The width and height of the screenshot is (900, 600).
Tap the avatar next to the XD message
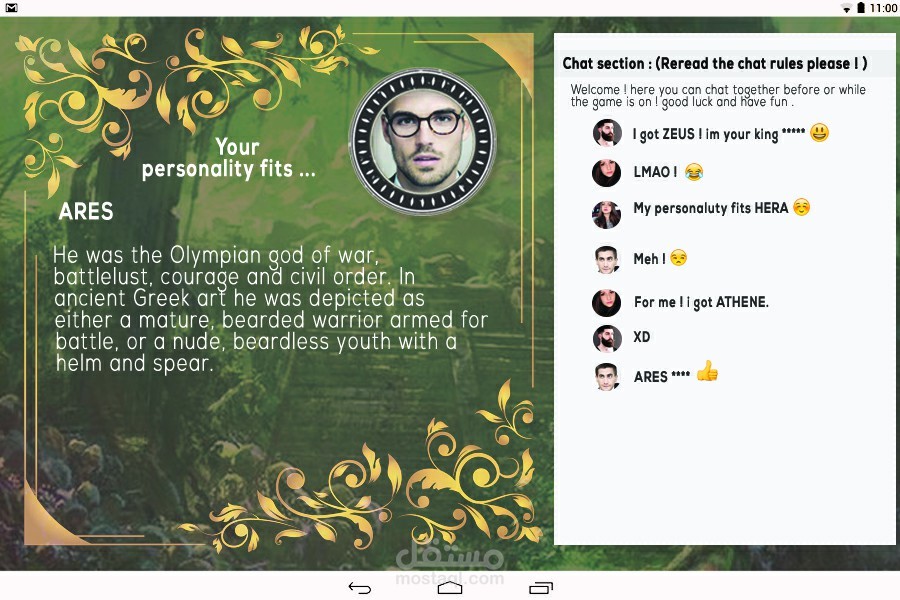607,339
